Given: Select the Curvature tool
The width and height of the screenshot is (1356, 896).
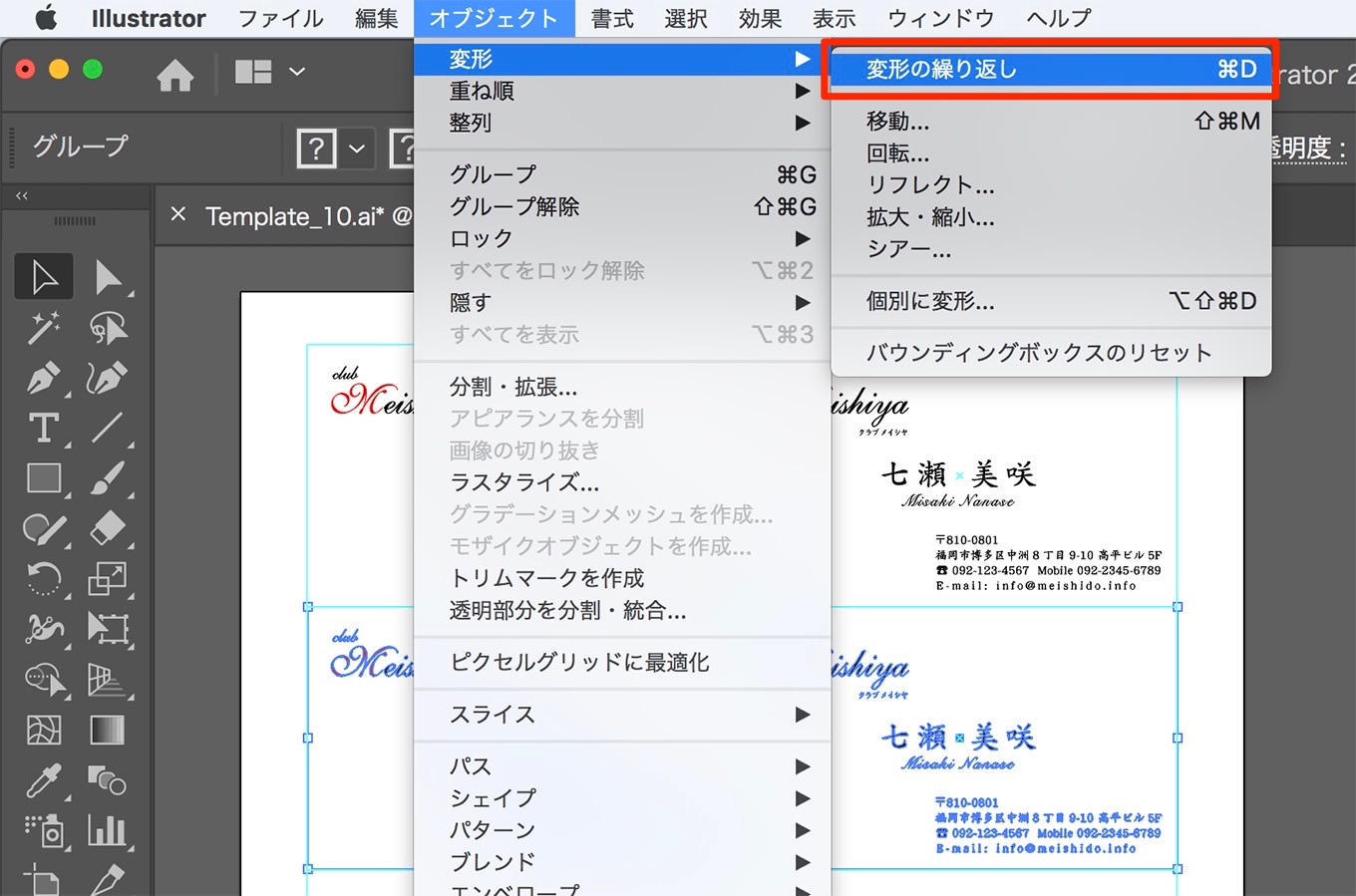Looking at the screenshot, I should pos(108,378).
